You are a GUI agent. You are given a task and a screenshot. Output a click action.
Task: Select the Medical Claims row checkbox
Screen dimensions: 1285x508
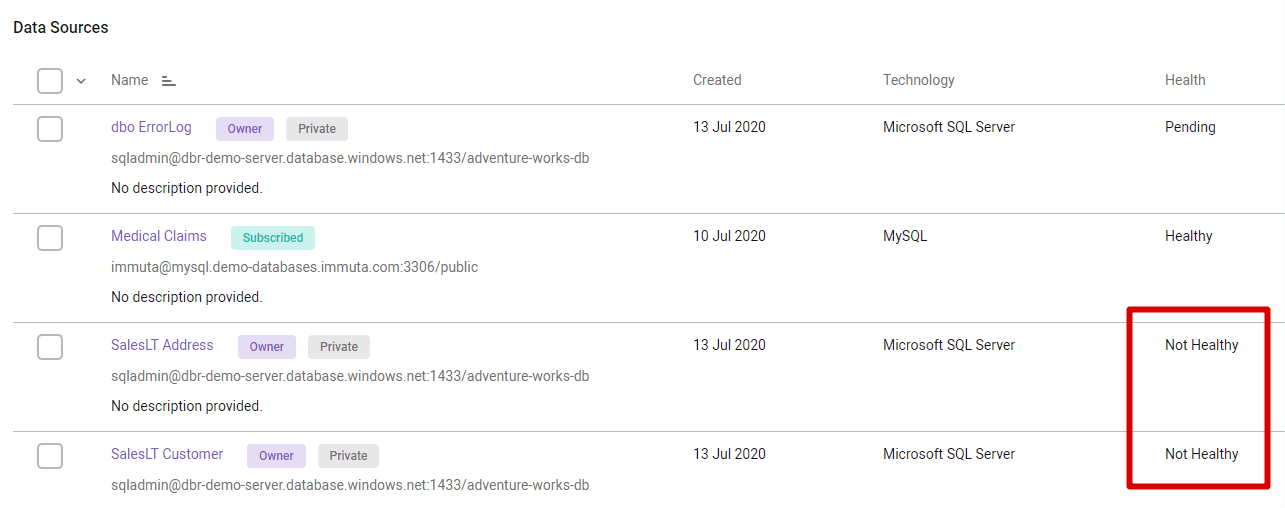(50, 238)
